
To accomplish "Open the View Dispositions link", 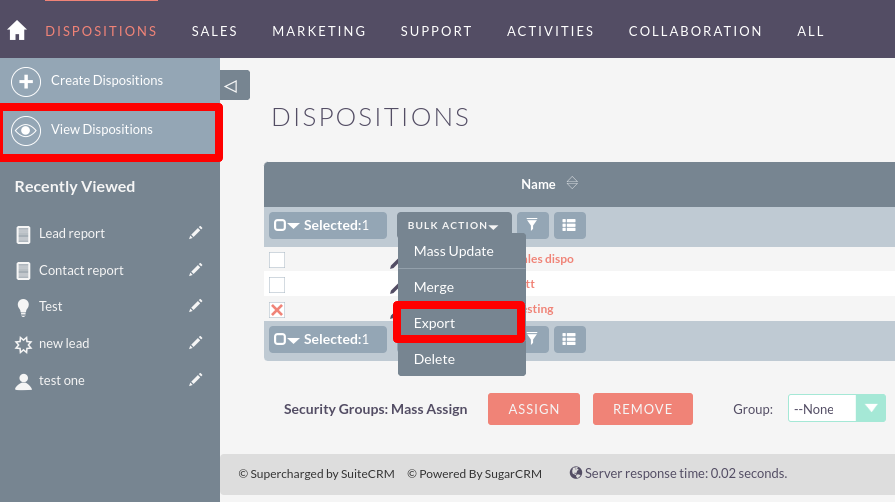I will pos(102,130).
